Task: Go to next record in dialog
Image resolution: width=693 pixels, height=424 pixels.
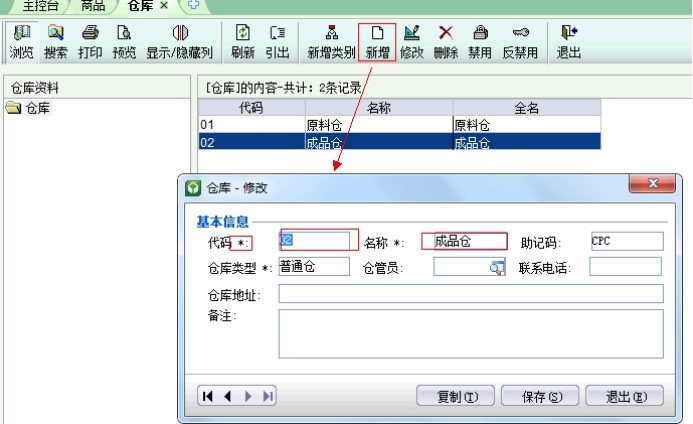Action: pos(248,396)
